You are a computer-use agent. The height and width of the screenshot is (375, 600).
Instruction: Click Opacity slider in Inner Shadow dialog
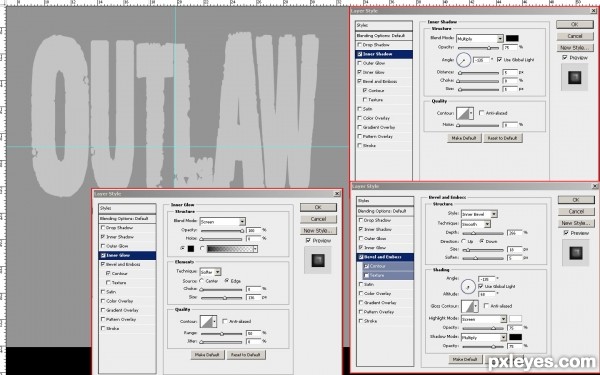478,48
